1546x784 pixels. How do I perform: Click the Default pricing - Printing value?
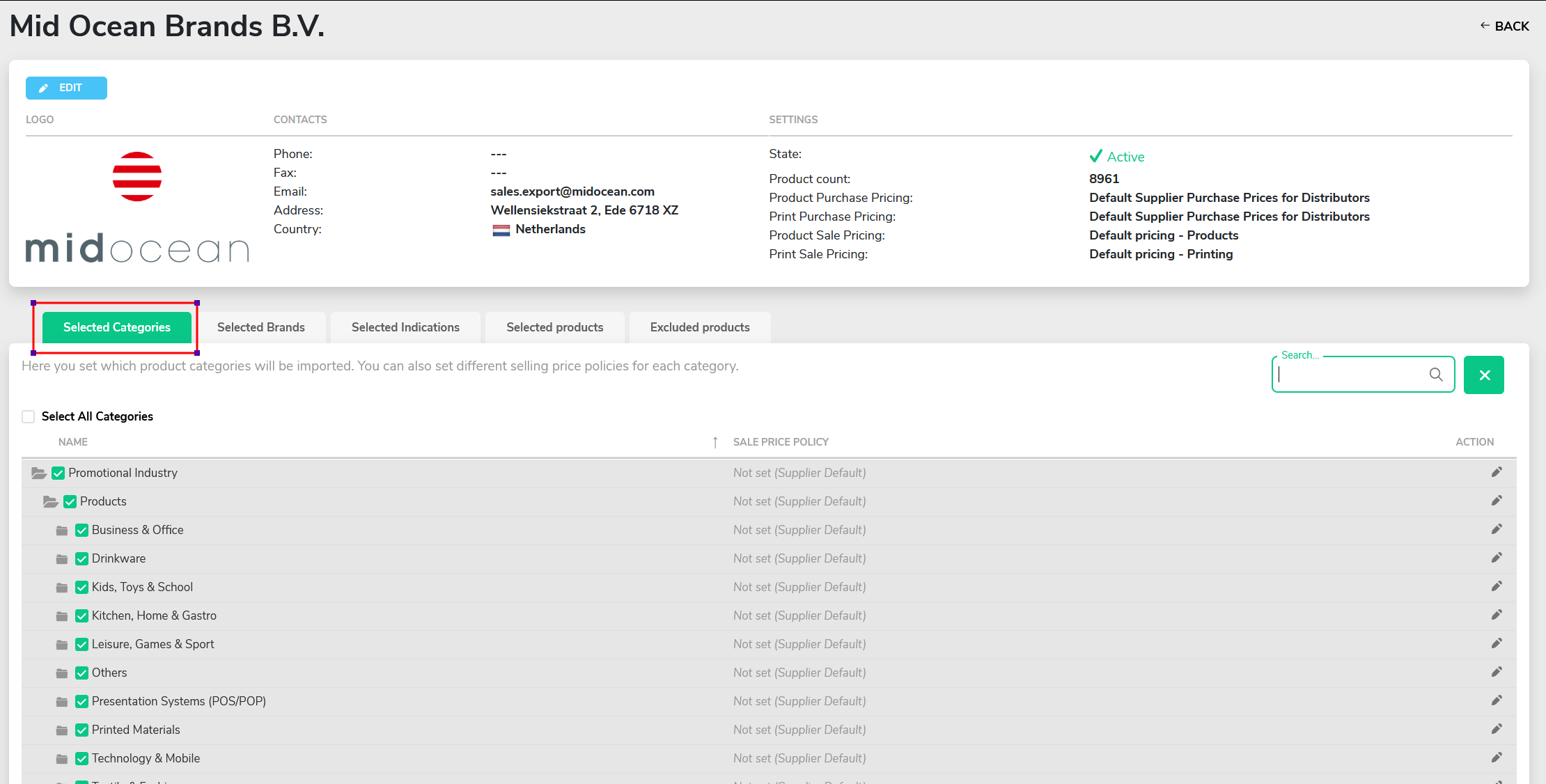(x=1161, y=254)
